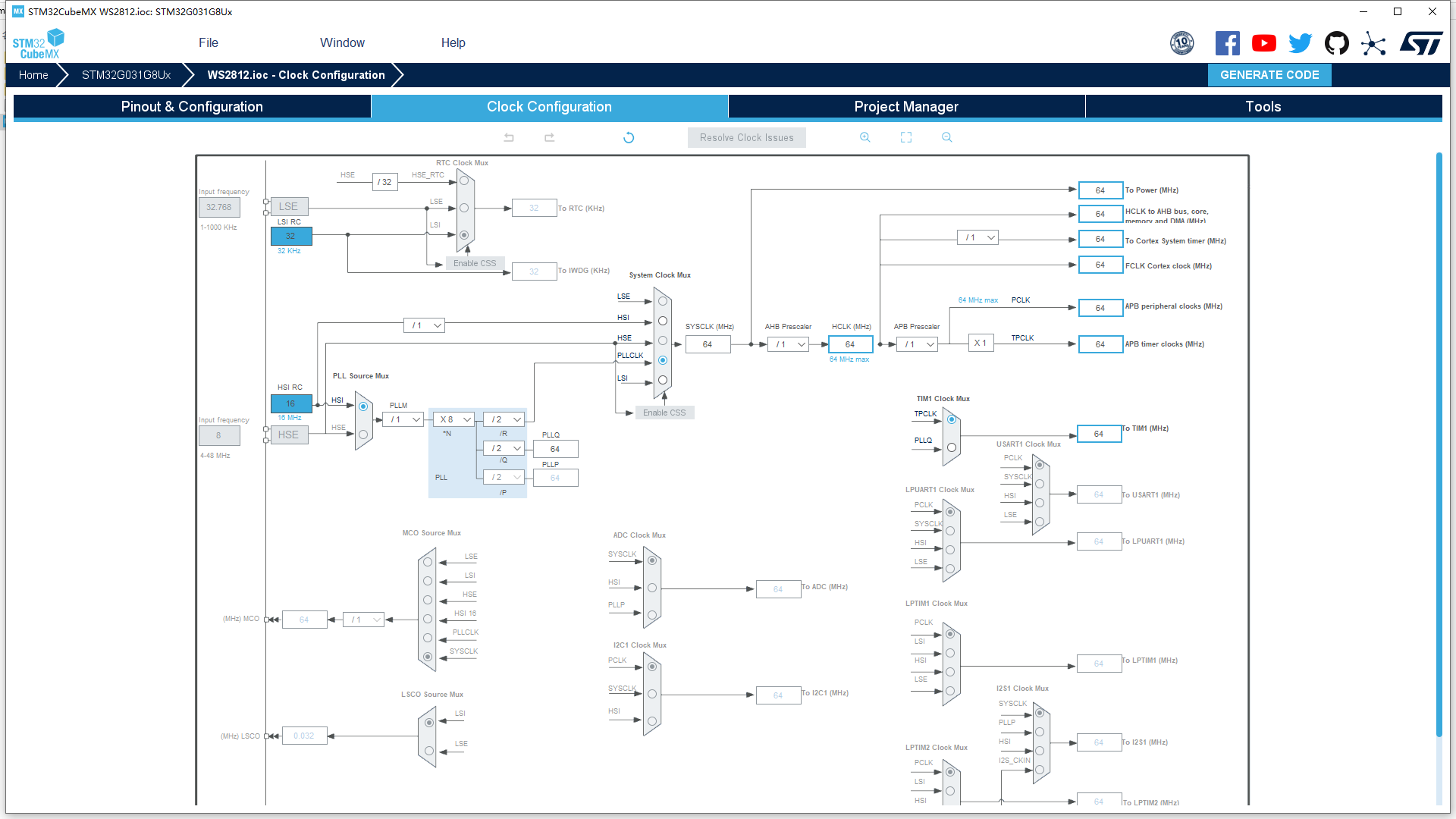Select HSE in the PLL Source Mux

363,435
